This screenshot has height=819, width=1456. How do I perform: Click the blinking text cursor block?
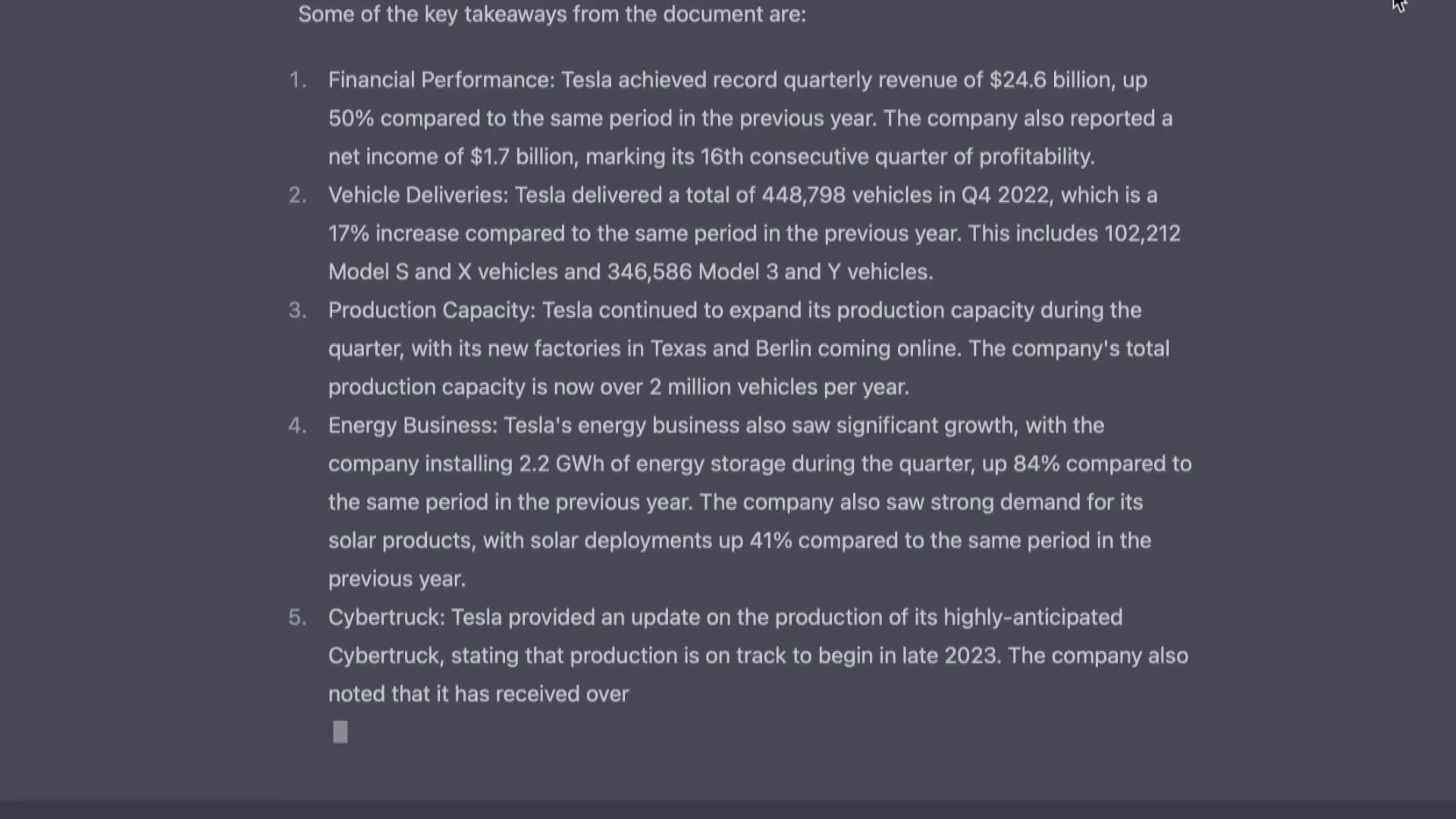[340, 732]
